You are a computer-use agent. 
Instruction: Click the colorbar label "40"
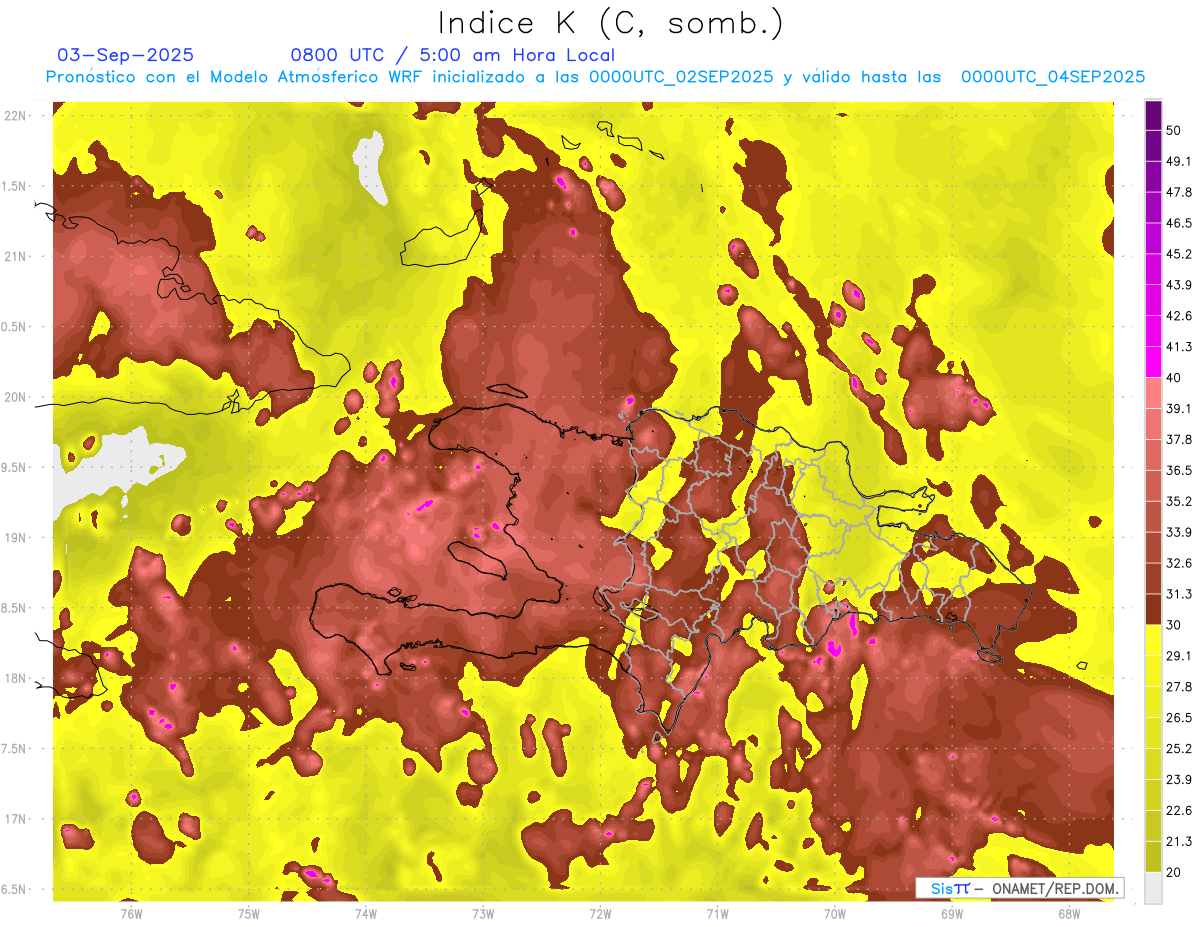1174,378
